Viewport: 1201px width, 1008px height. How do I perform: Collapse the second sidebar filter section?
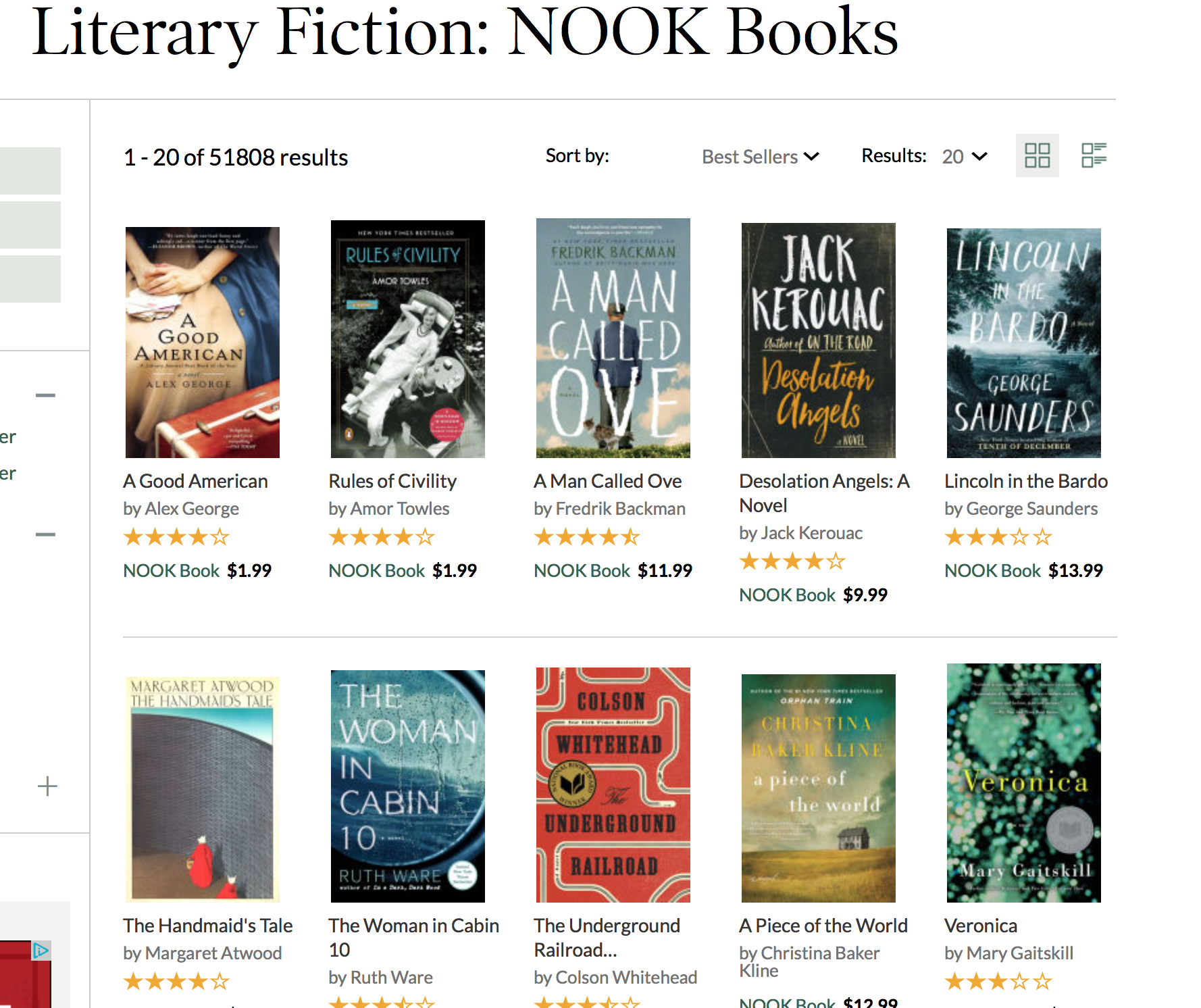pos(45,534)
